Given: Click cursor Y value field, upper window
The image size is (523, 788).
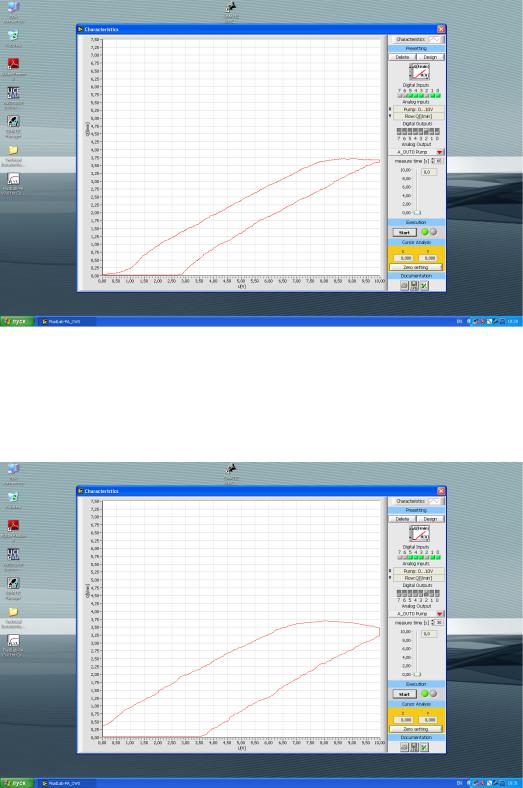Looking at the screenshot, I should [x=429, y=258].
